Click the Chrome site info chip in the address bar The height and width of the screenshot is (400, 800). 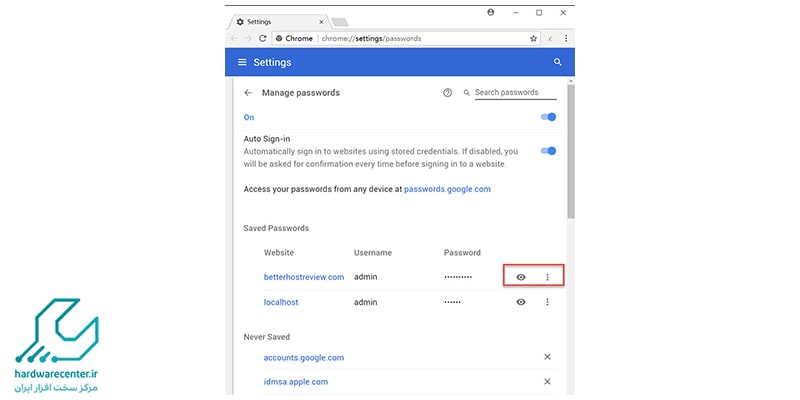coord(294,38)
